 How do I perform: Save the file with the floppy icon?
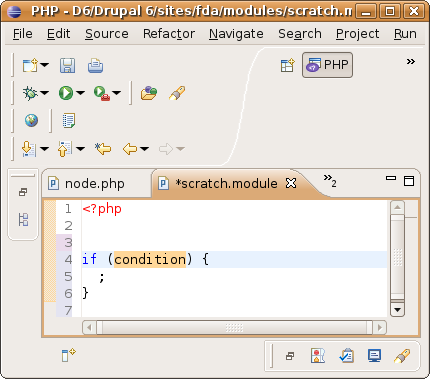click(67, 65)
